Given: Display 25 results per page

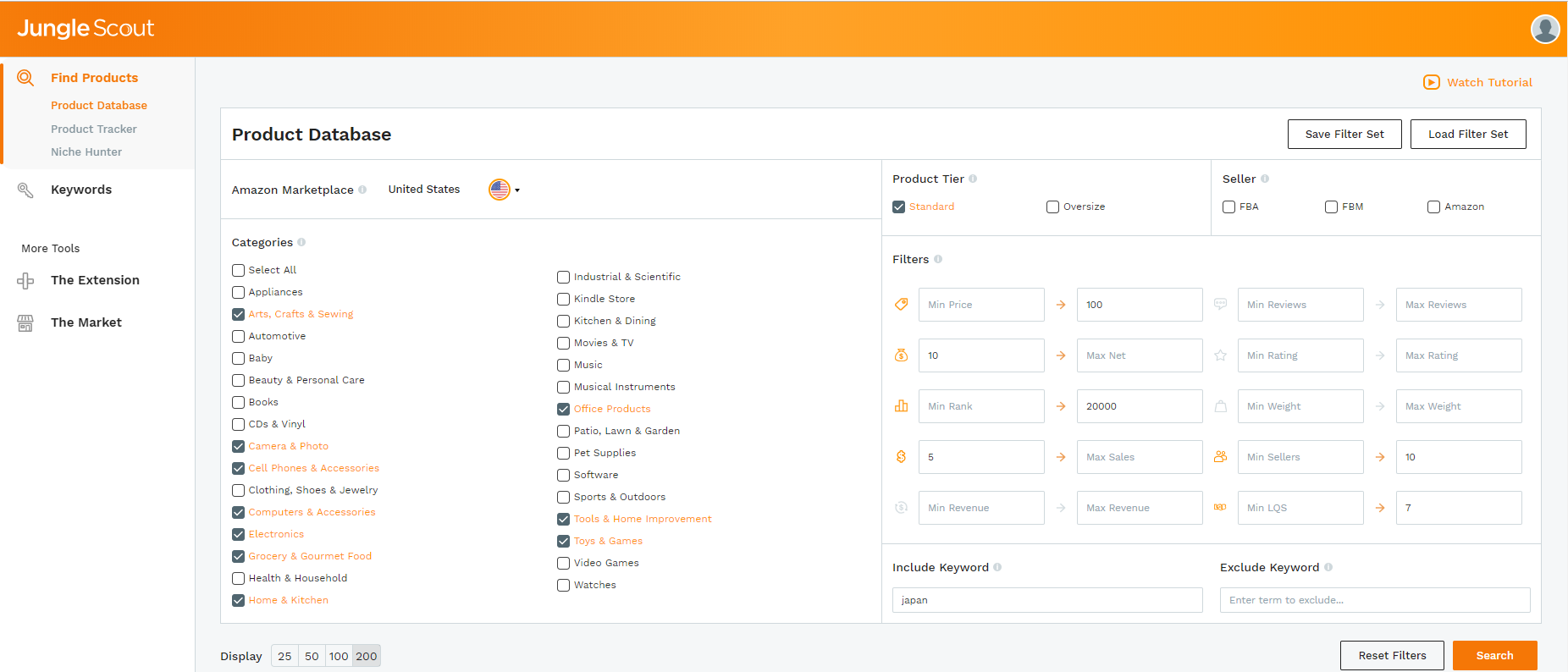Looking at the screenshot, I should pos(284,656).
